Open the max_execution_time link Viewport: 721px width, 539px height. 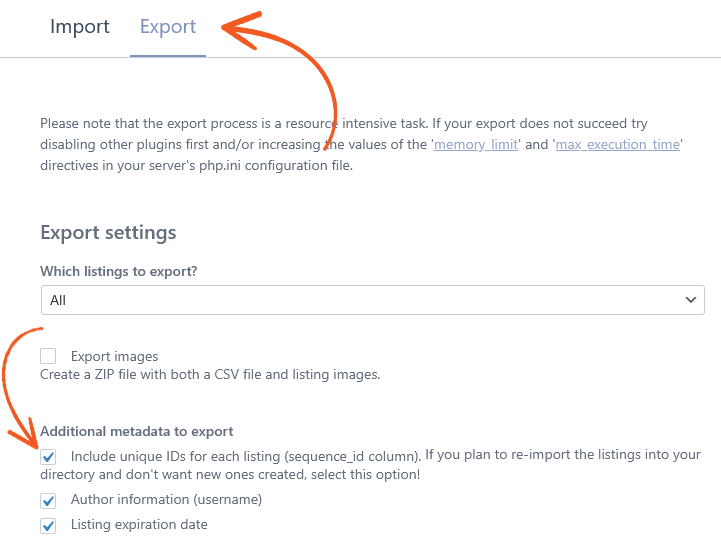(618, 144)
